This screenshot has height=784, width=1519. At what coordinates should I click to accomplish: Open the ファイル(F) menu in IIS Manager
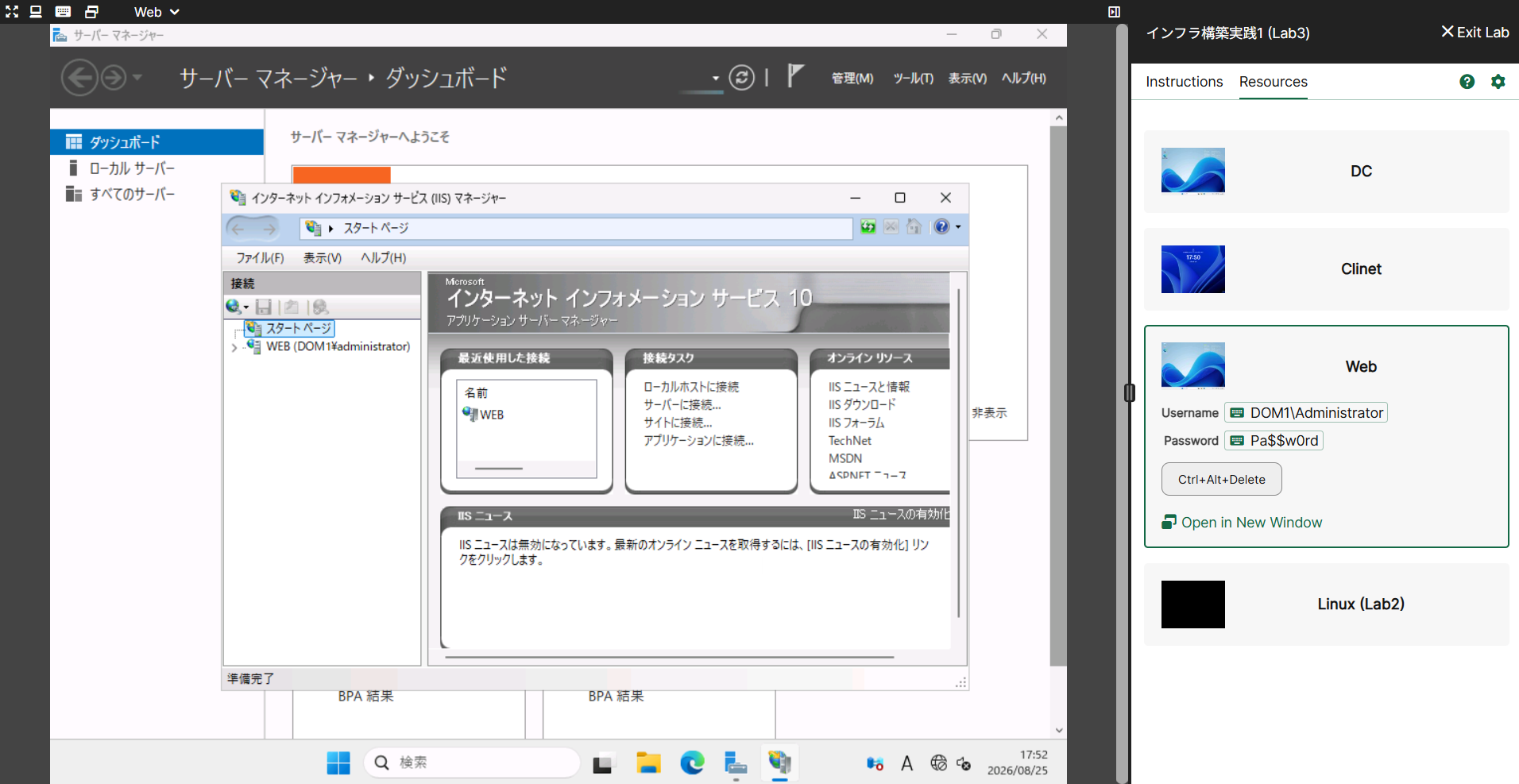tap(260, 257)
